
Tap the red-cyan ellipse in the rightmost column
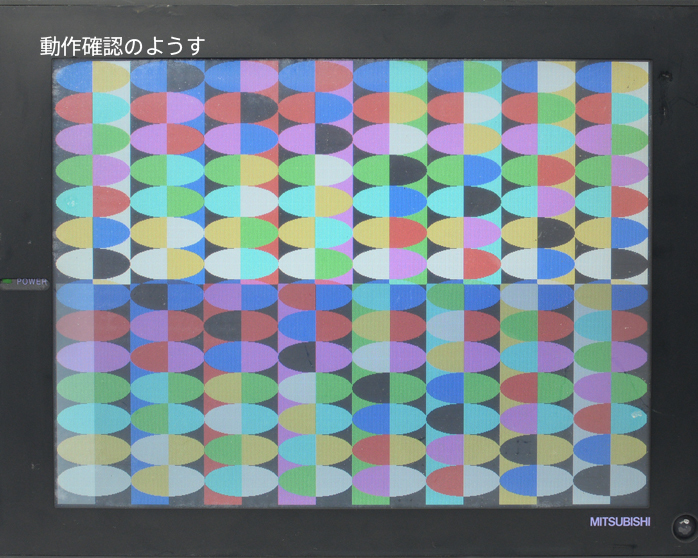click(x=611, y=108)
